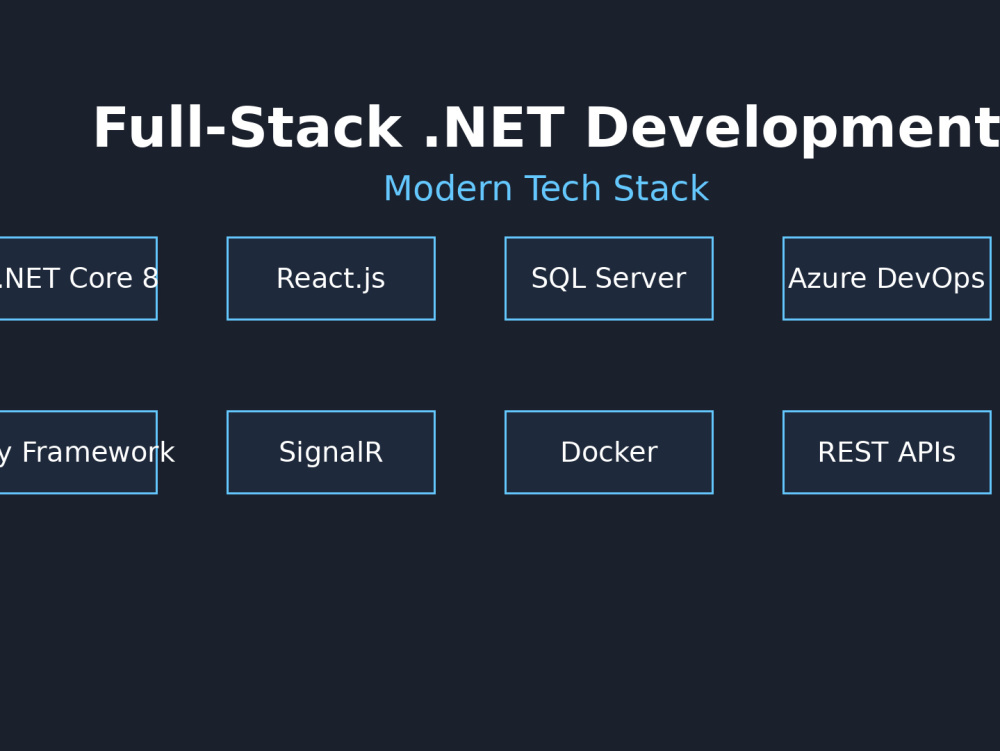Select the Azure DevOps box
This screenshot has height=751, width=1000.
point(887,279)
